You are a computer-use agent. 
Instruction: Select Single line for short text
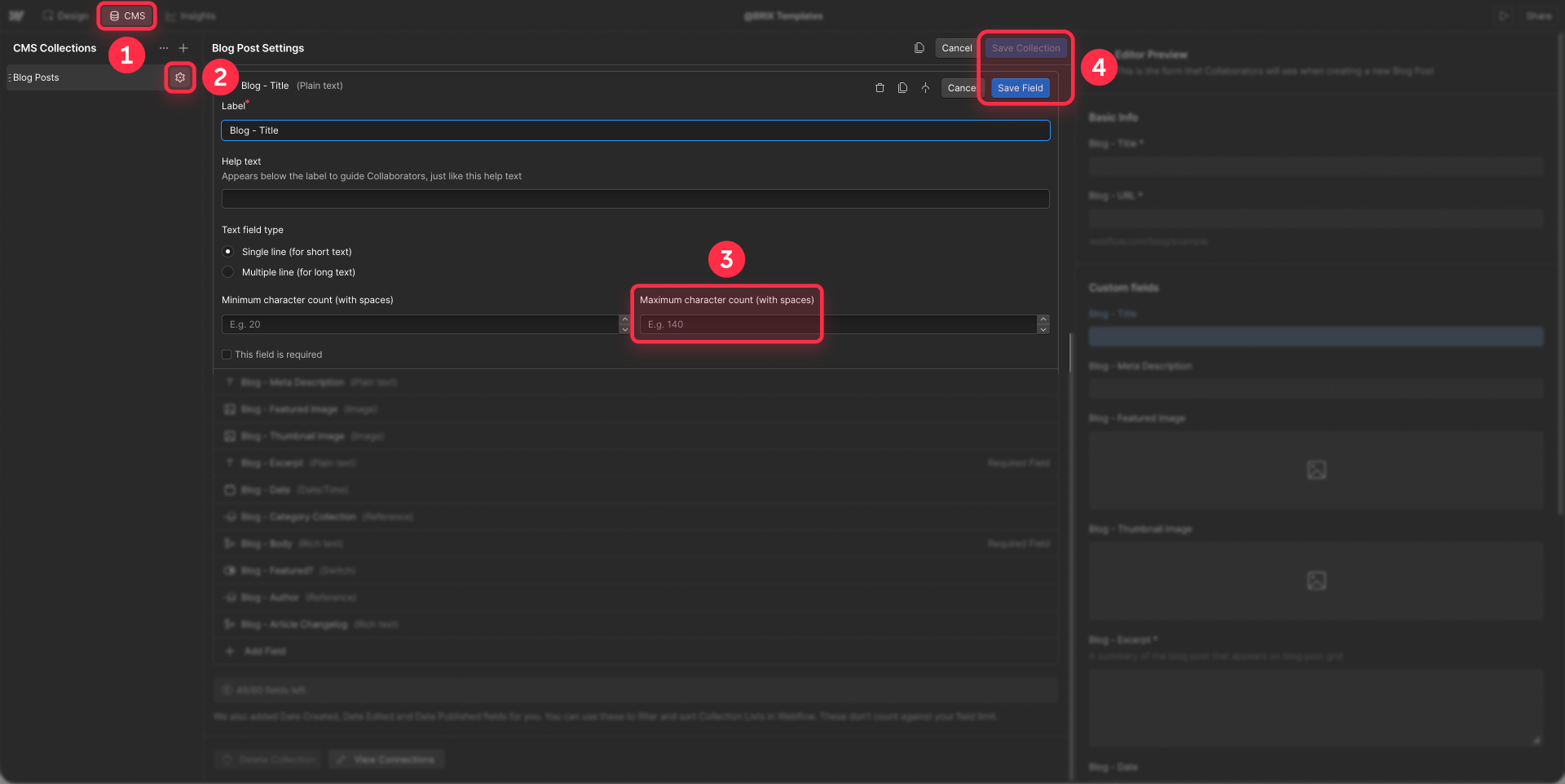tap(227, 251)
